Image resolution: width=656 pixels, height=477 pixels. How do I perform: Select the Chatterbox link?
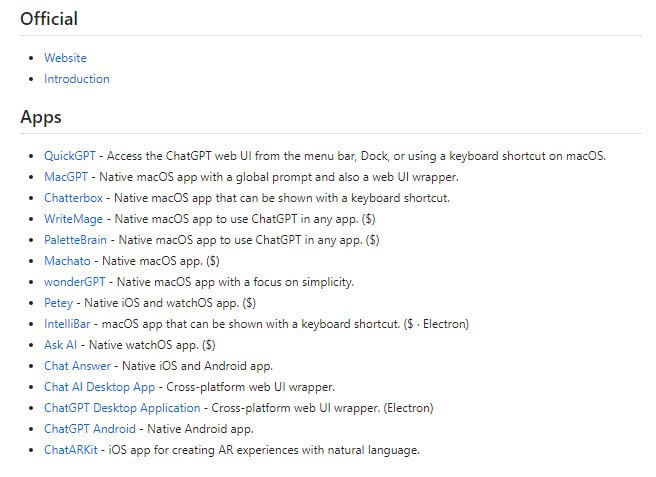click(x=74, y=198)
